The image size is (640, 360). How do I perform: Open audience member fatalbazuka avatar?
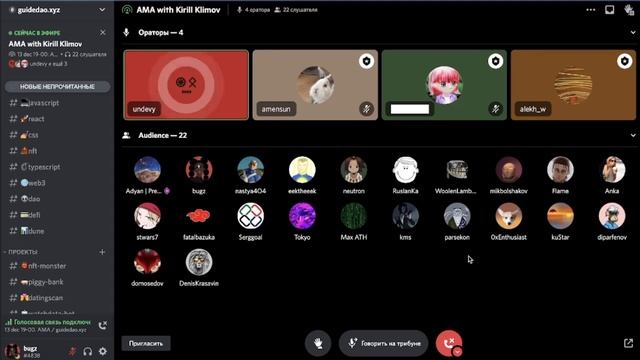pos(199,216)
